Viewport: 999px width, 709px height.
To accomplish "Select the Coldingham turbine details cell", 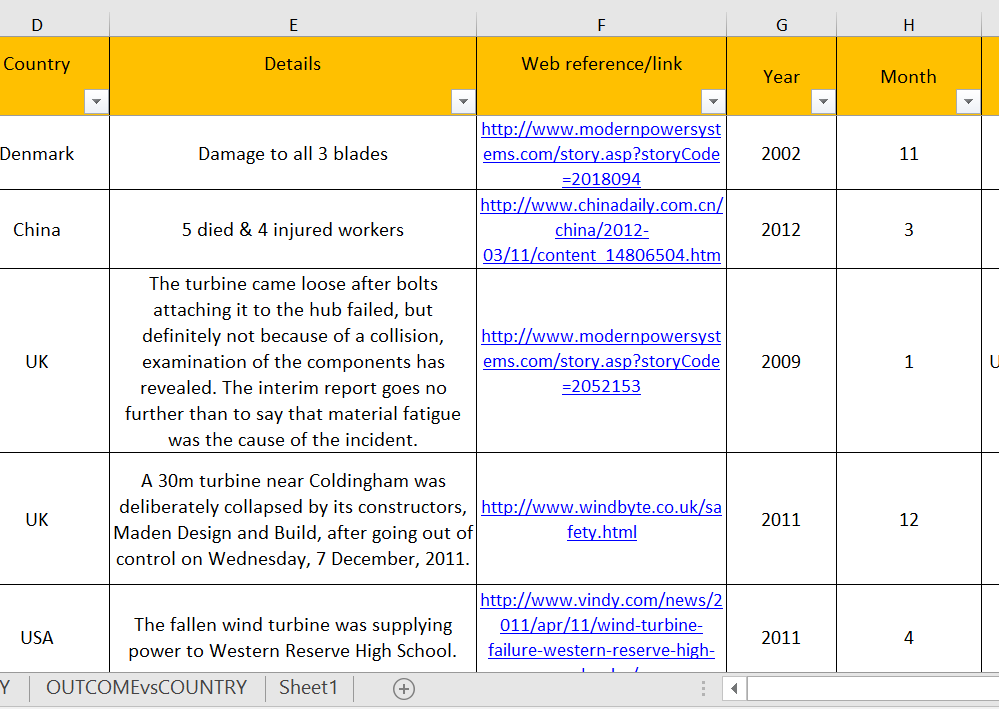I will click(x=293, y=519).
